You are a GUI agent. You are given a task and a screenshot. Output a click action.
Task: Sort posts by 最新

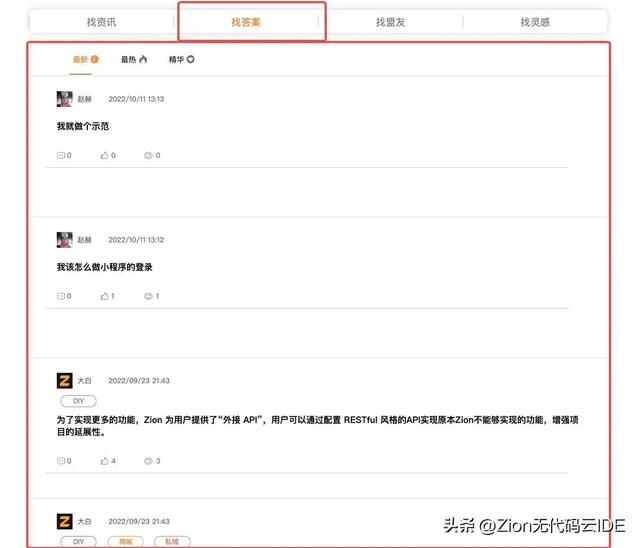pyautogui.click(x=85, y=59)
